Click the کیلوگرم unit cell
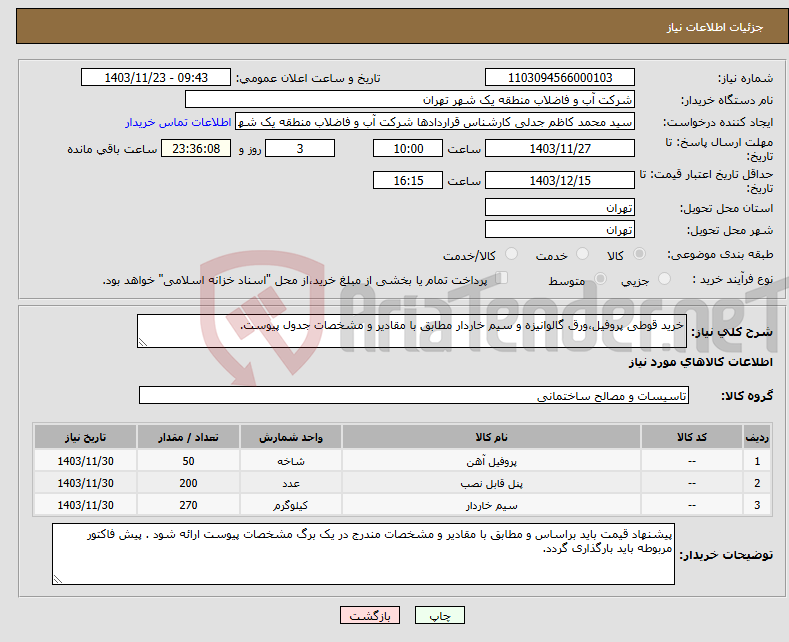Viewport: 789px width, 642px height. (x=291, y=505)
